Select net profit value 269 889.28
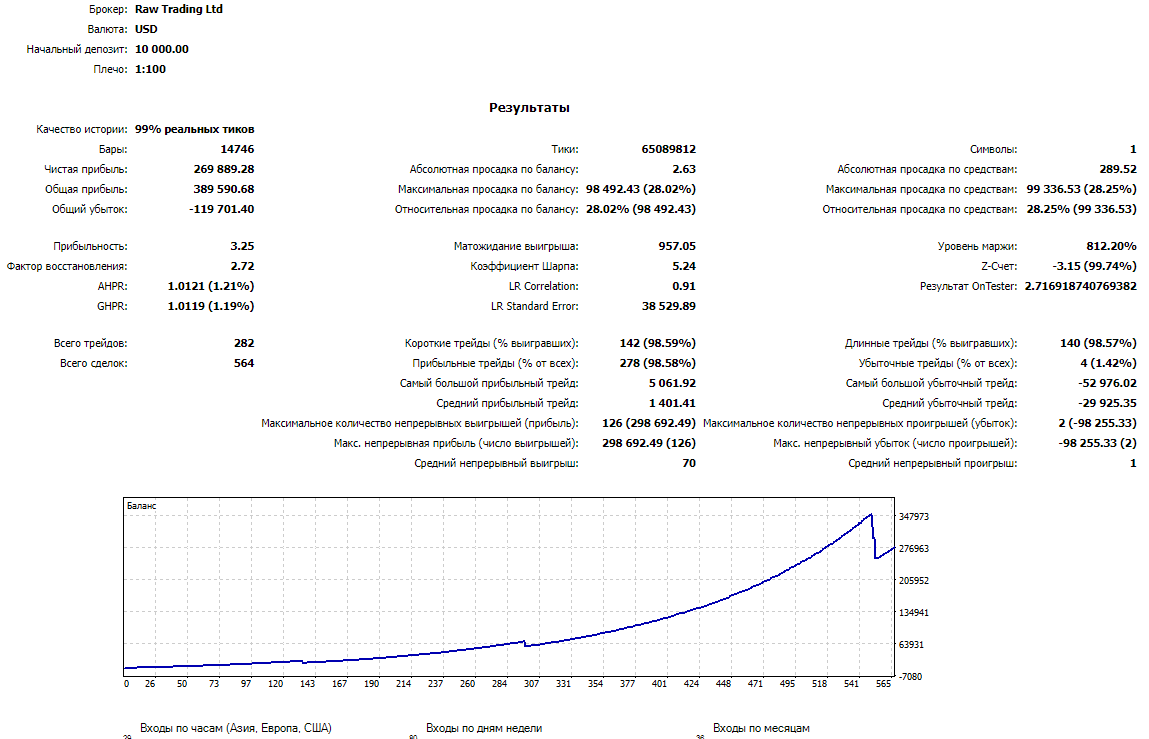This screenshot has width=1149, height=739. (224, 169)
